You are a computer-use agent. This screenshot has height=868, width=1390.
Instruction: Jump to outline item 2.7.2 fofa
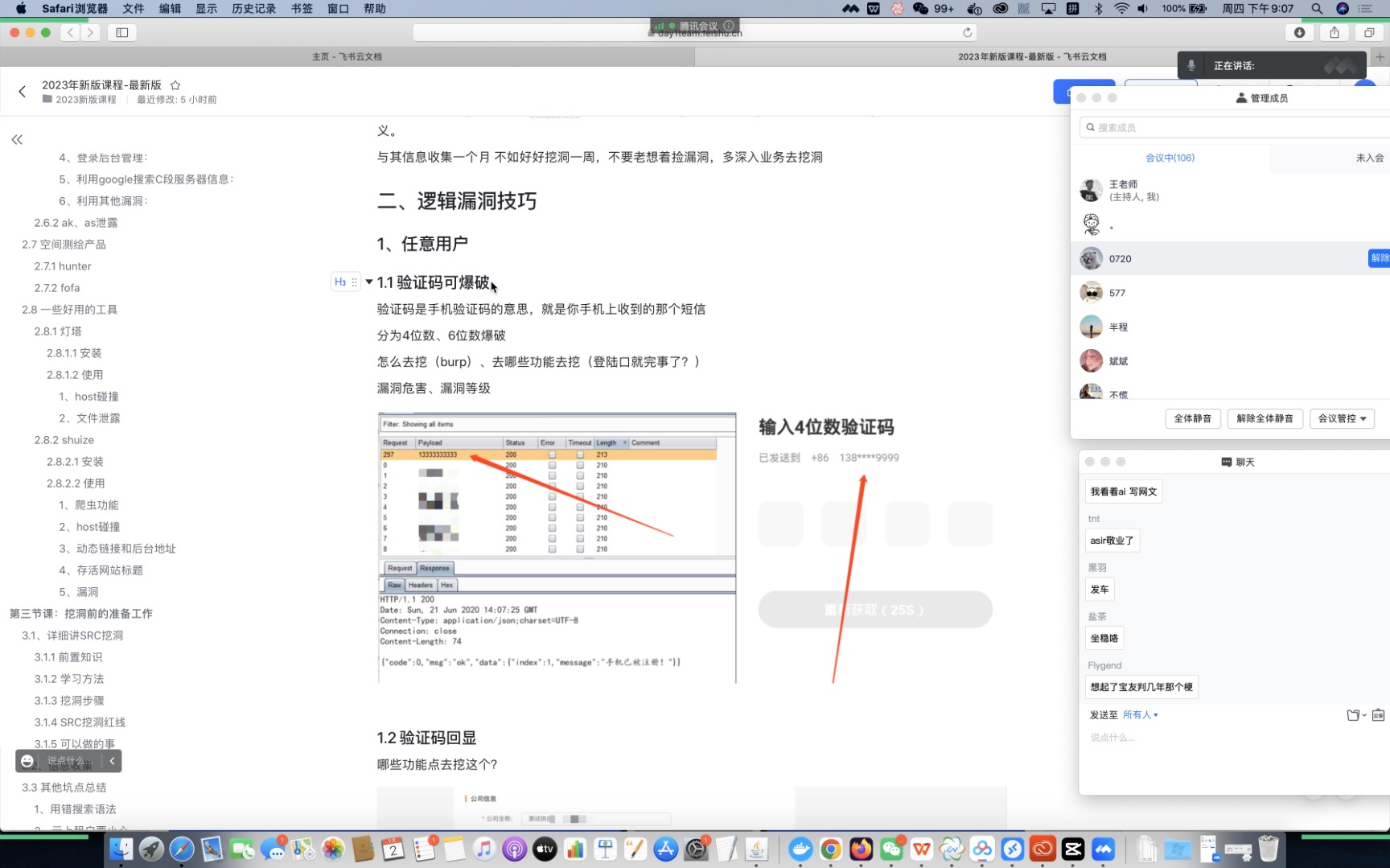[x=57, y=288]
